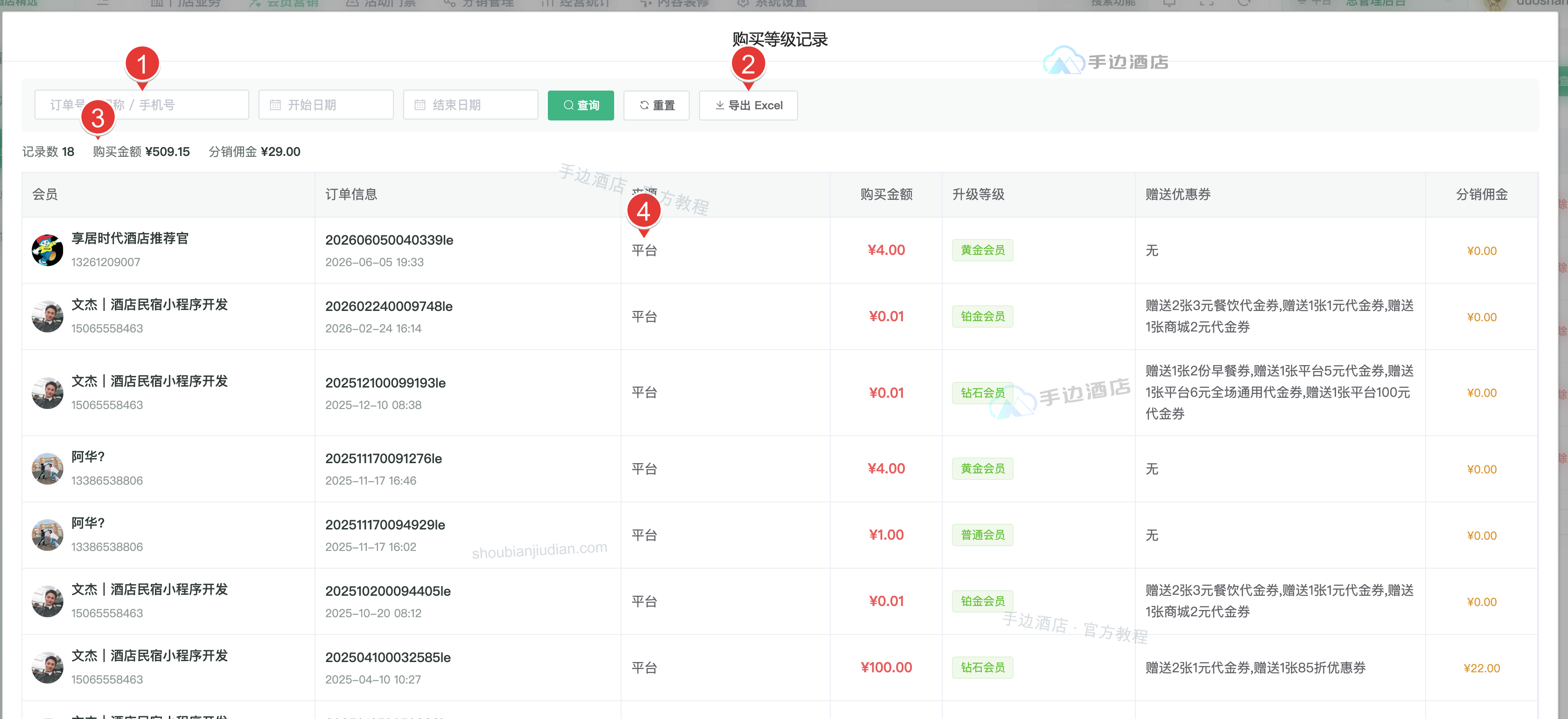
Task: Click the green 查询 button
Action: click(581, 106)
